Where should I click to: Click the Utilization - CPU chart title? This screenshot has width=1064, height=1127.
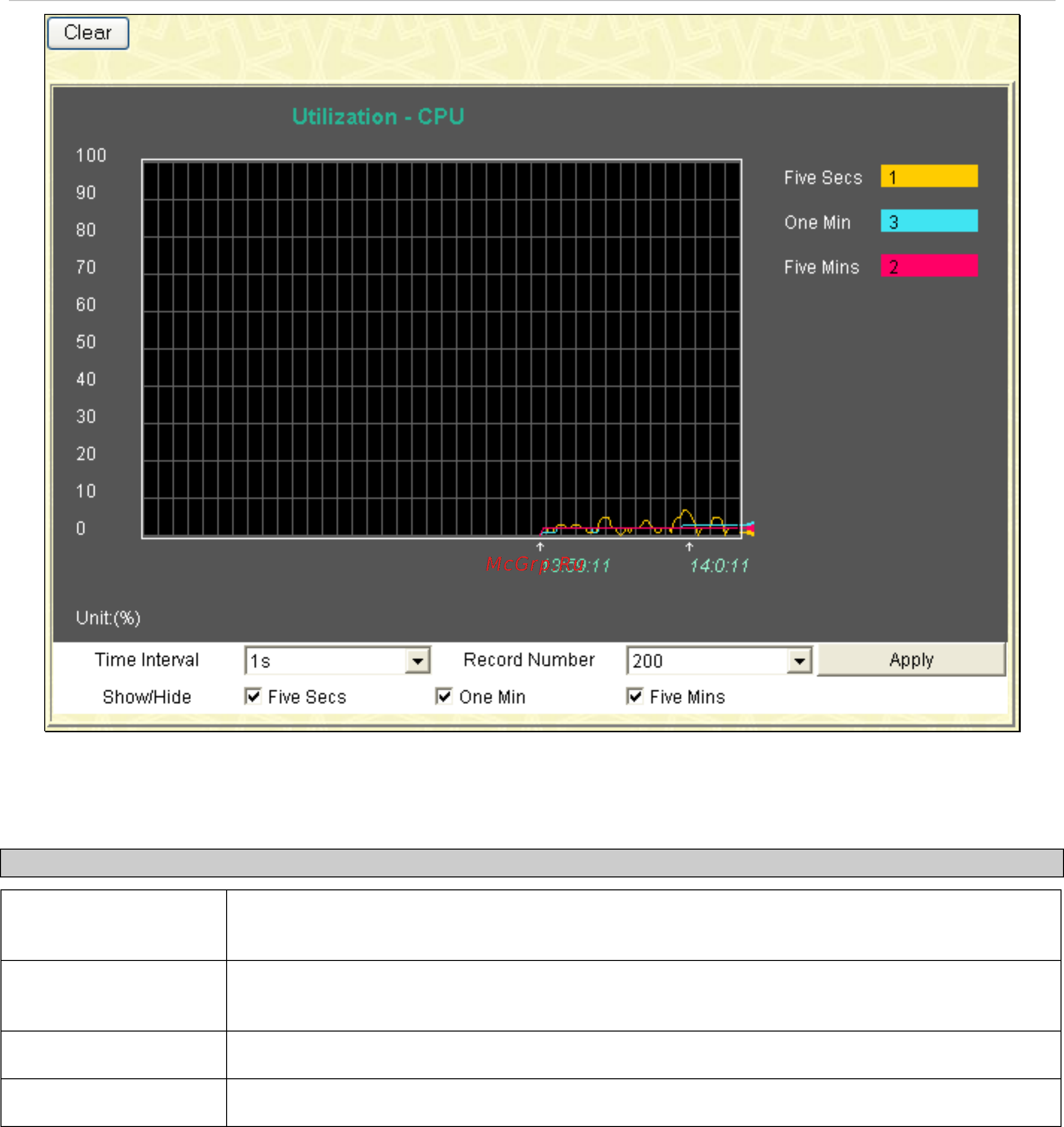click(378, 117)
